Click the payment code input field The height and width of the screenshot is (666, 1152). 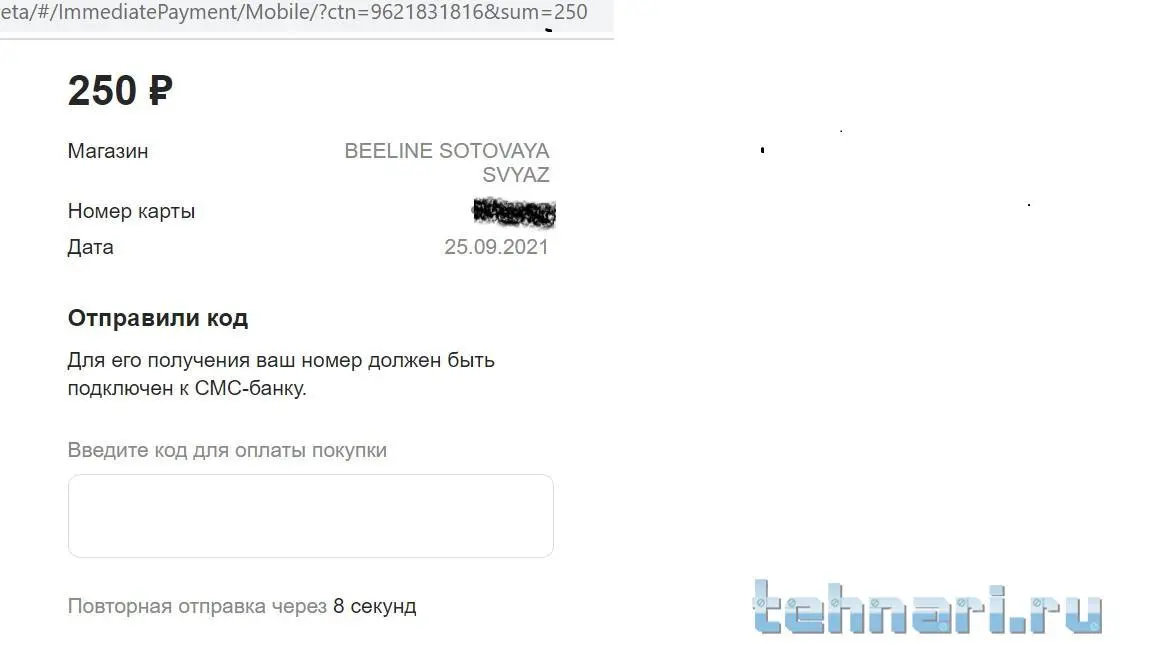(x=310, y=515)
